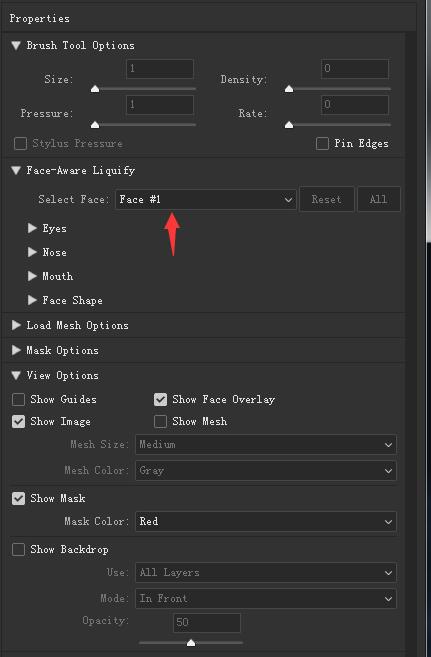This screenshot has height=657, width=431.
Task: Click the All button beside Reset
Action: pos(379,199)
